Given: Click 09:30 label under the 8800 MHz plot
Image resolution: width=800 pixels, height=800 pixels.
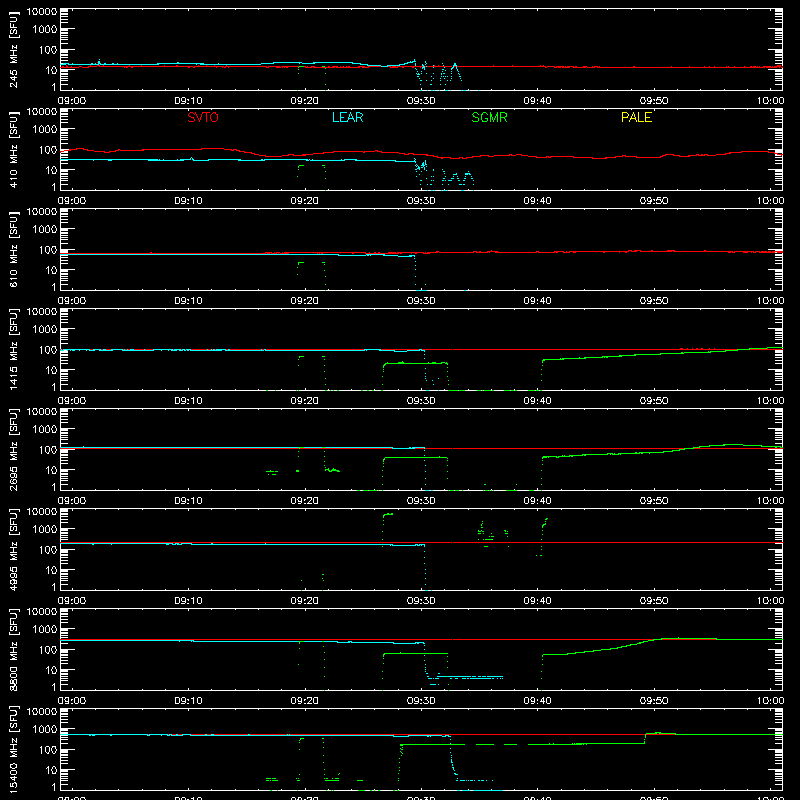Looking at the screenshot, I should pyautogui.click(x=421, y=701).
